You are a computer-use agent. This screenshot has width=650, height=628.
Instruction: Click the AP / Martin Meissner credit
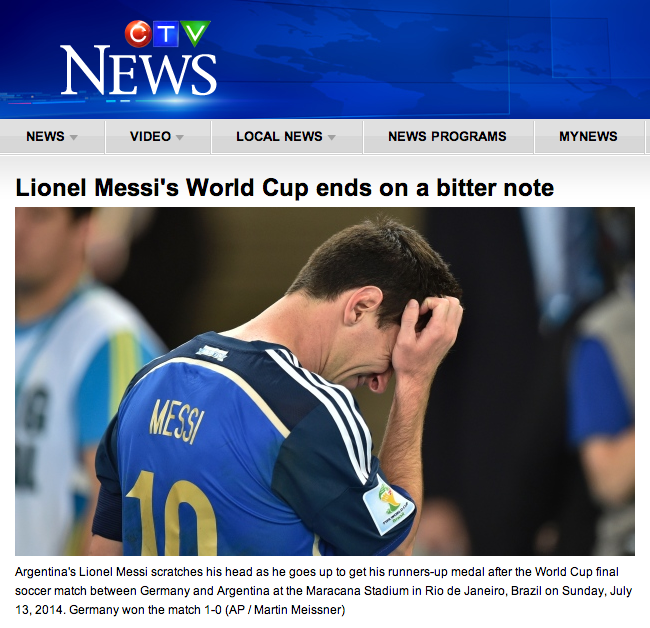click(x=285, y=610)
